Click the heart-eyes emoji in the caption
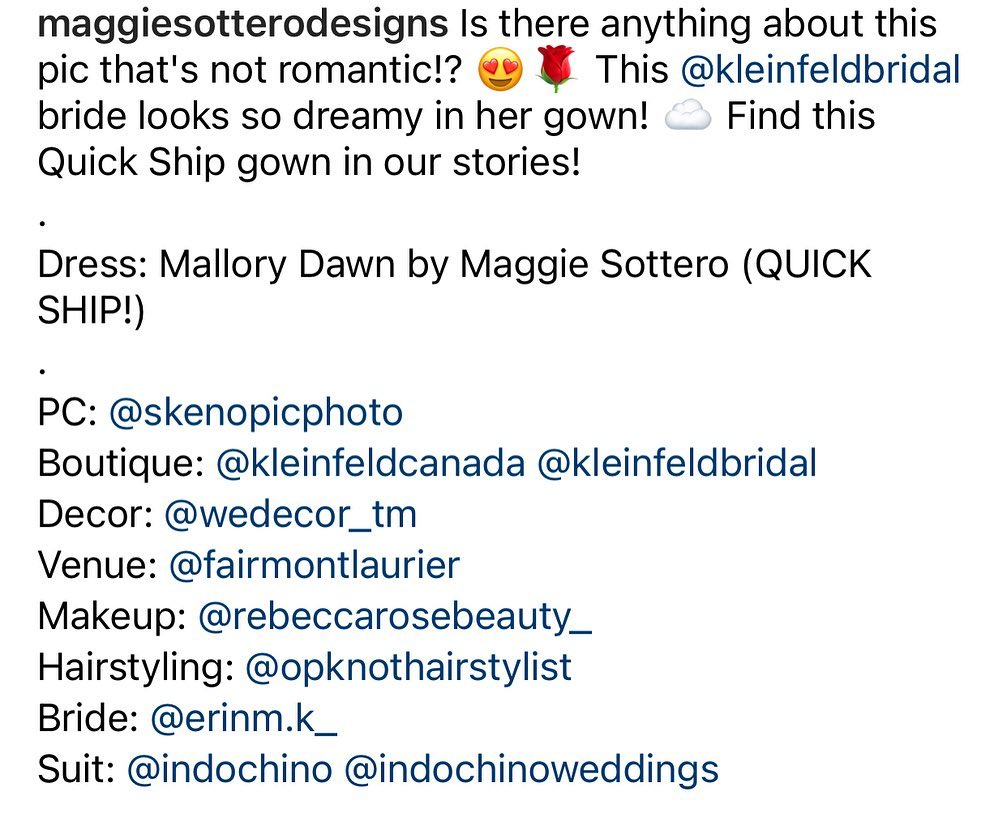1007x817 pixels. (x=500, y=70)
